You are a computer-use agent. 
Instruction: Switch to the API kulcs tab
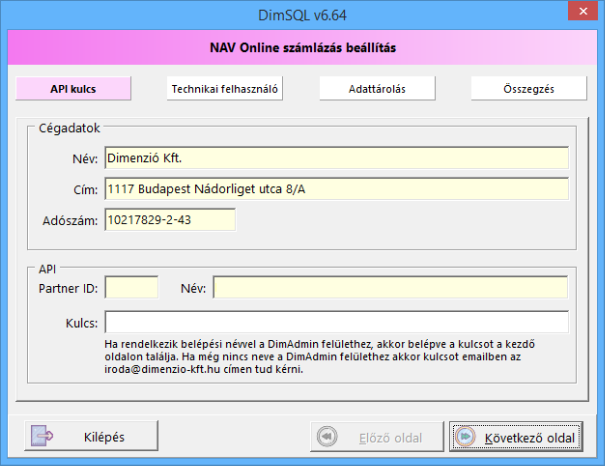[73, 89]
